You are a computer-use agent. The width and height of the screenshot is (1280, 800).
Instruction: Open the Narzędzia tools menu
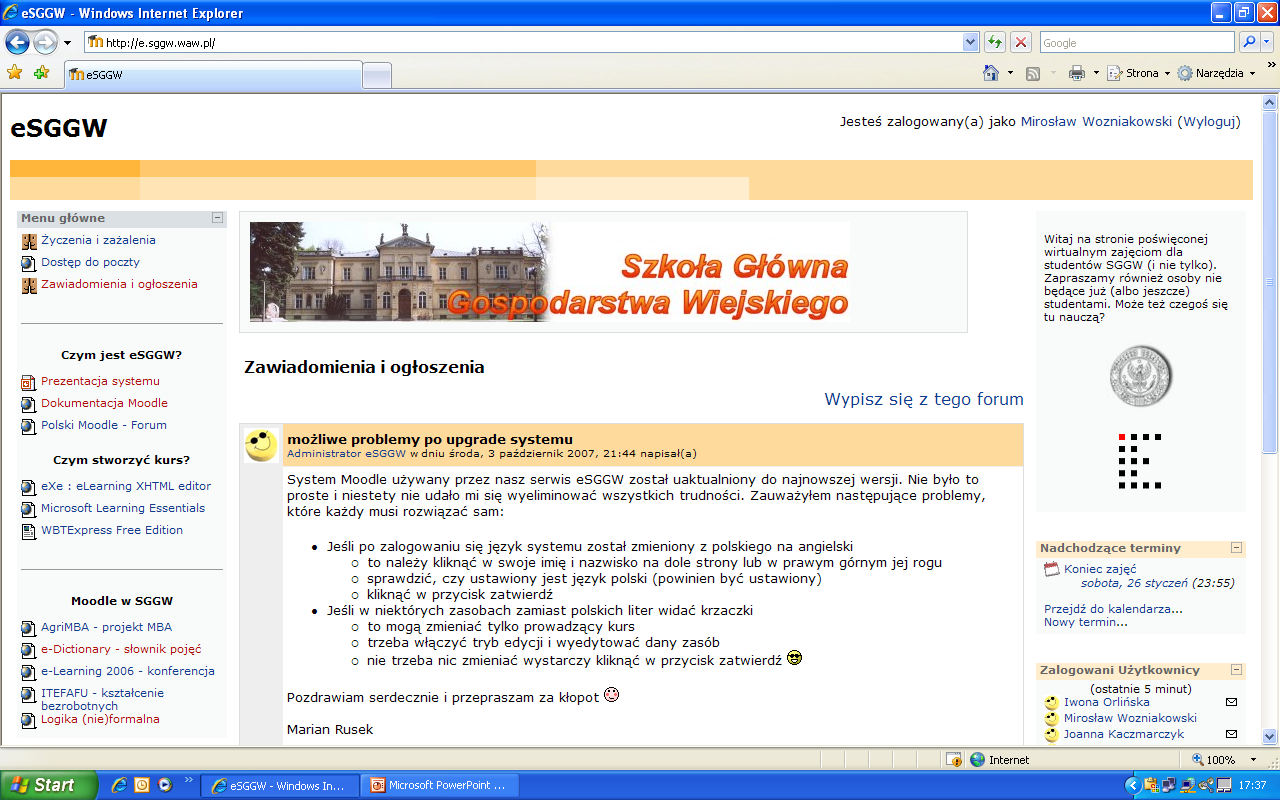click(1216, 73)
